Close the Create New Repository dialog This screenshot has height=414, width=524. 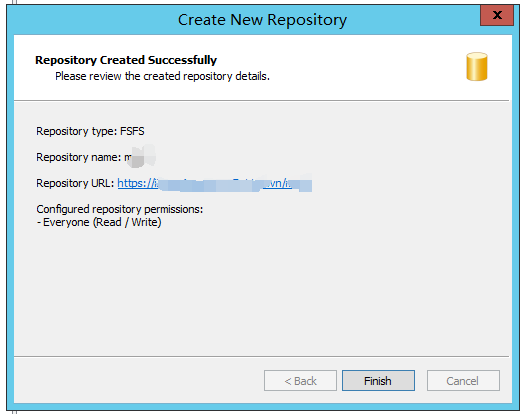click(497, 15)
